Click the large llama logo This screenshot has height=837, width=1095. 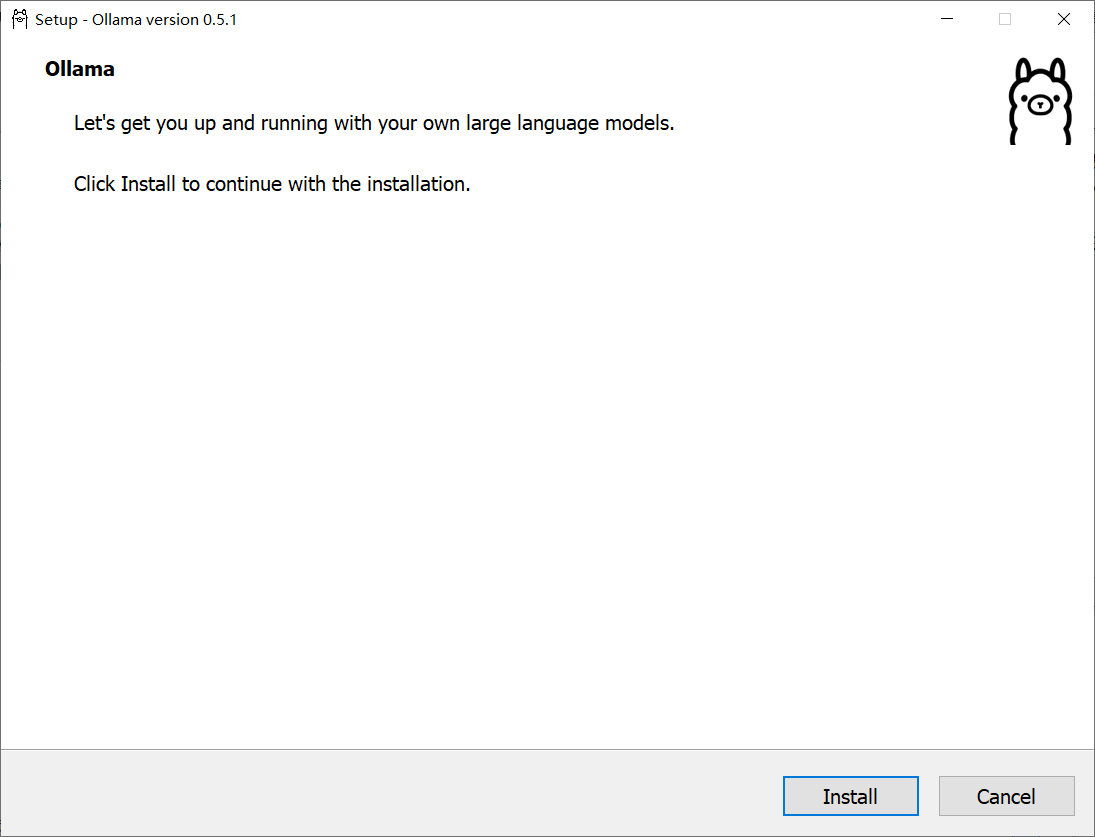pyautogui.click(x=1040, y=101)
